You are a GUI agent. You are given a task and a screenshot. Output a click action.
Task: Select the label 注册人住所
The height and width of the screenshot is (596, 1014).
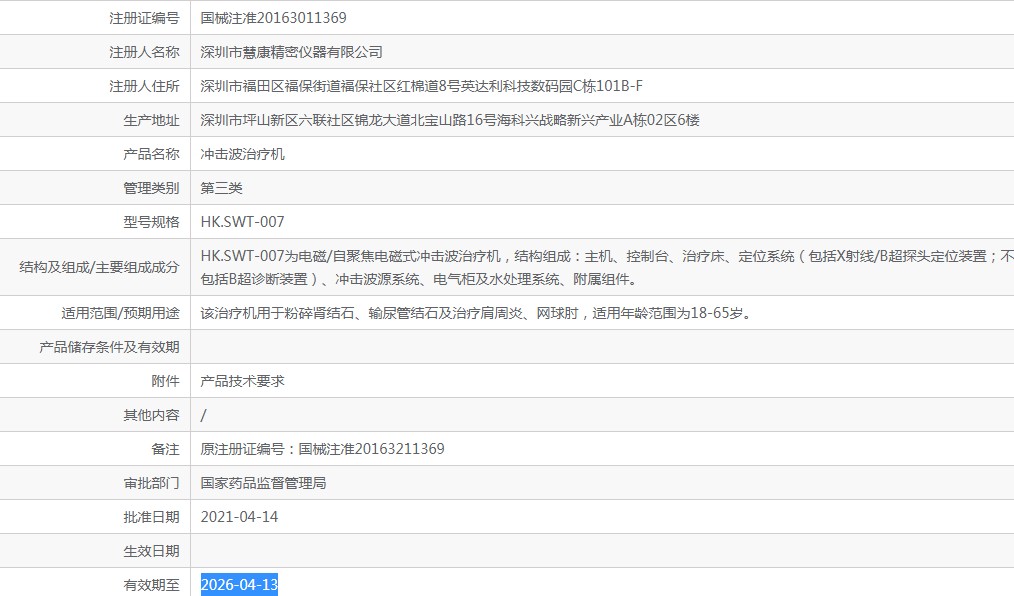point(144,86)
